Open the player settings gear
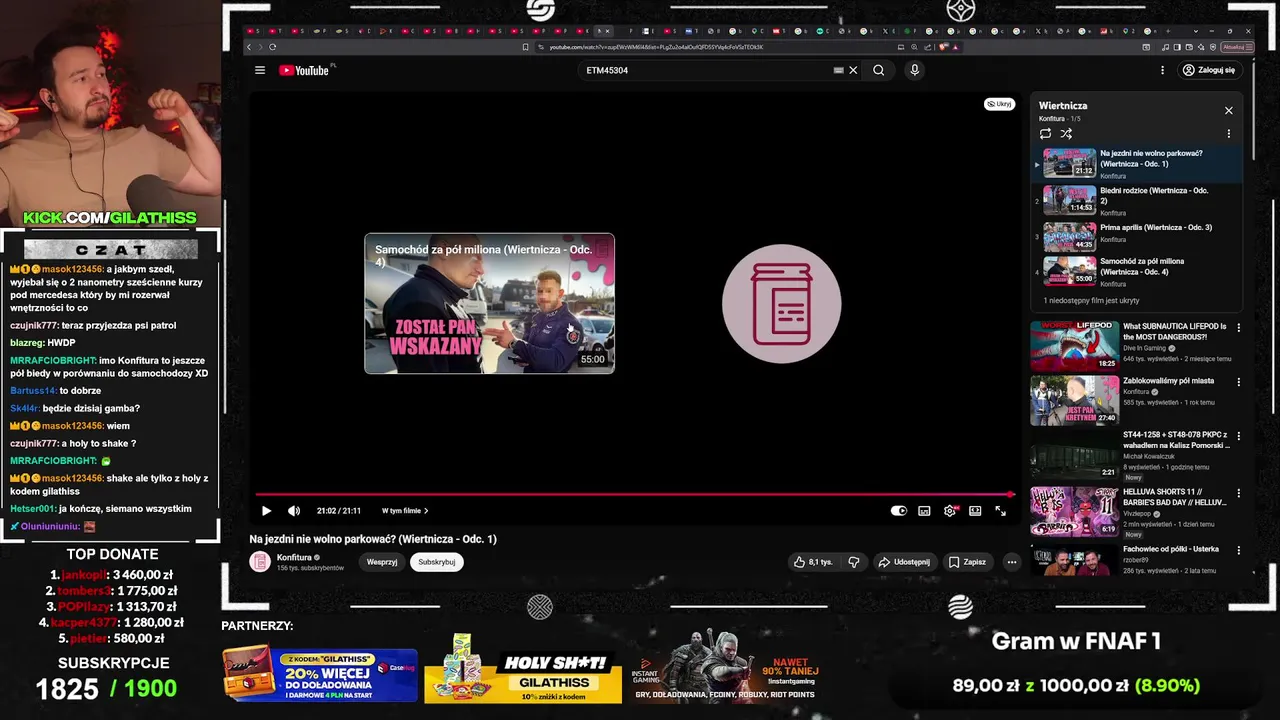This screenshot has width=1280, height=720. (x=950, y=511)
